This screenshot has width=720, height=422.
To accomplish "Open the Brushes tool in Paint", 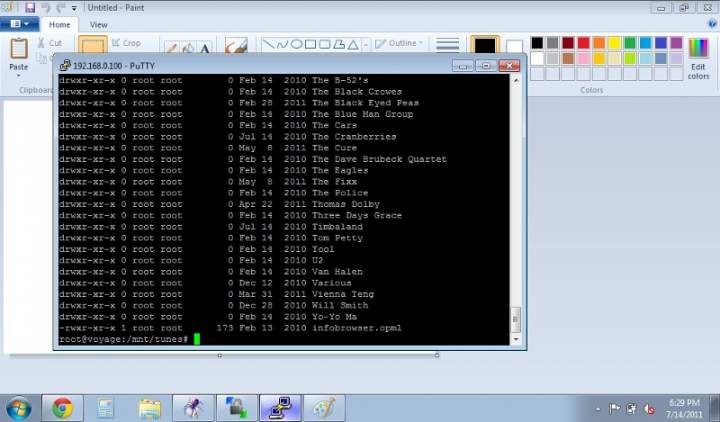I will point(236,45).
